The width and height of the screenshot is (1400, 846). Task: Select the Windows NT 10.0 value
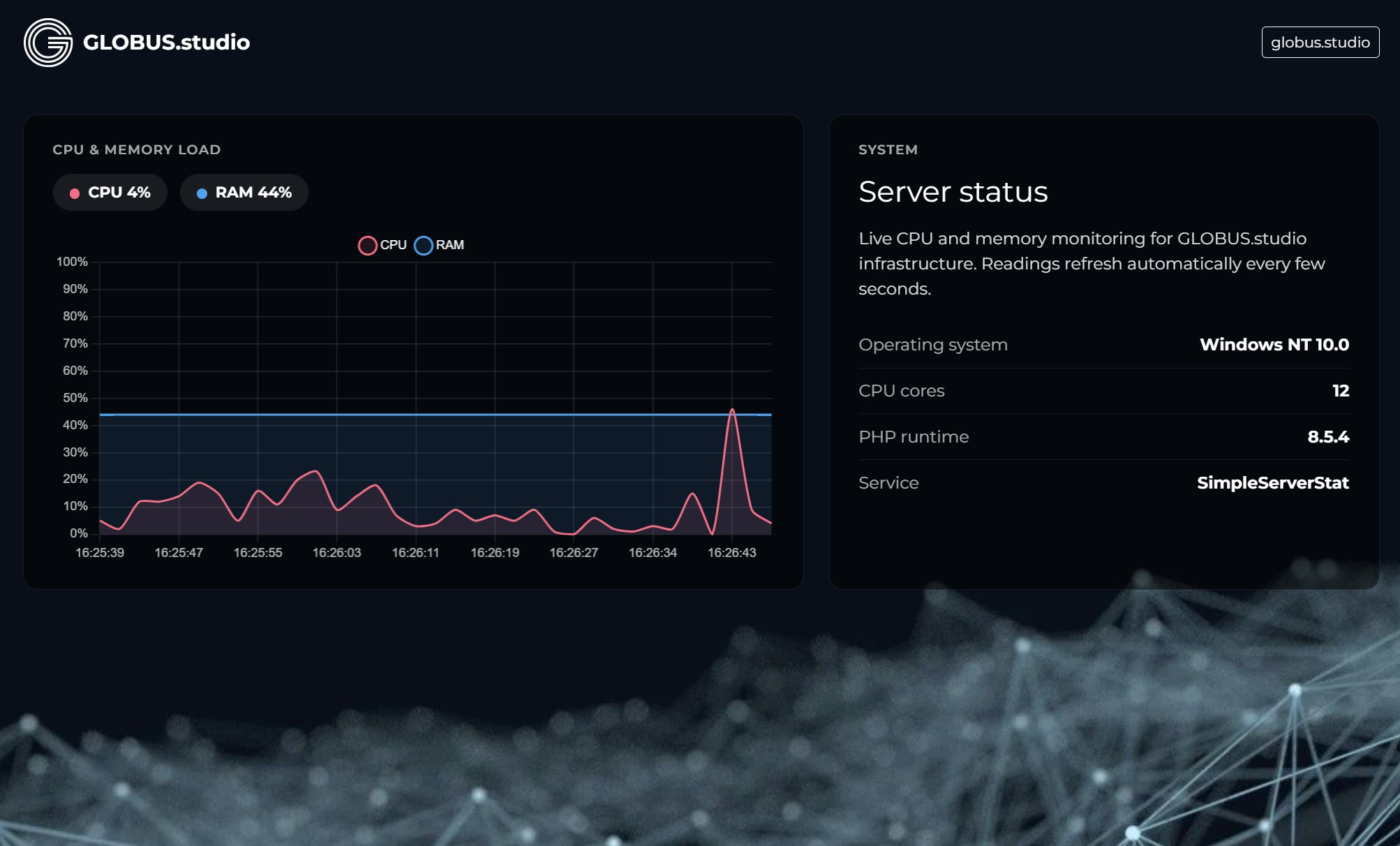(1274, 345)
